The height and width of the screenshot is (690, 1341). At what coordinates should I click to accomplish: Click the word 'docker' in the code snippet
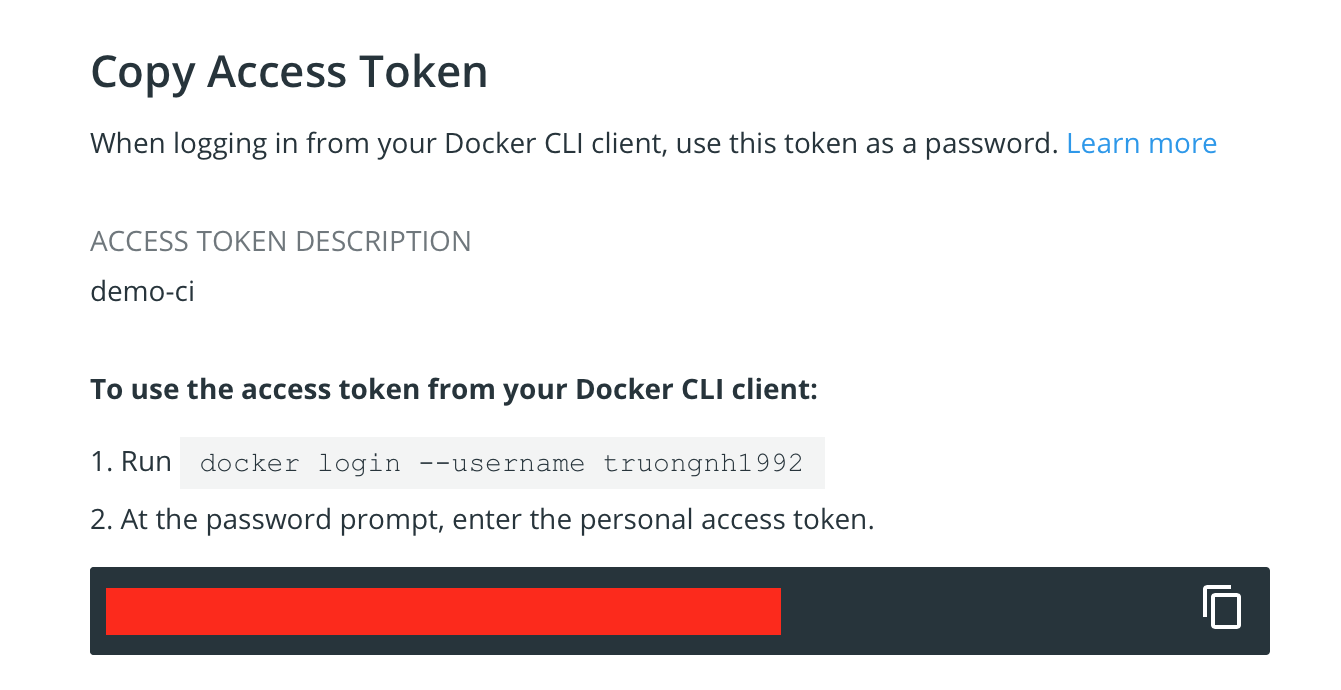[249, 464]
